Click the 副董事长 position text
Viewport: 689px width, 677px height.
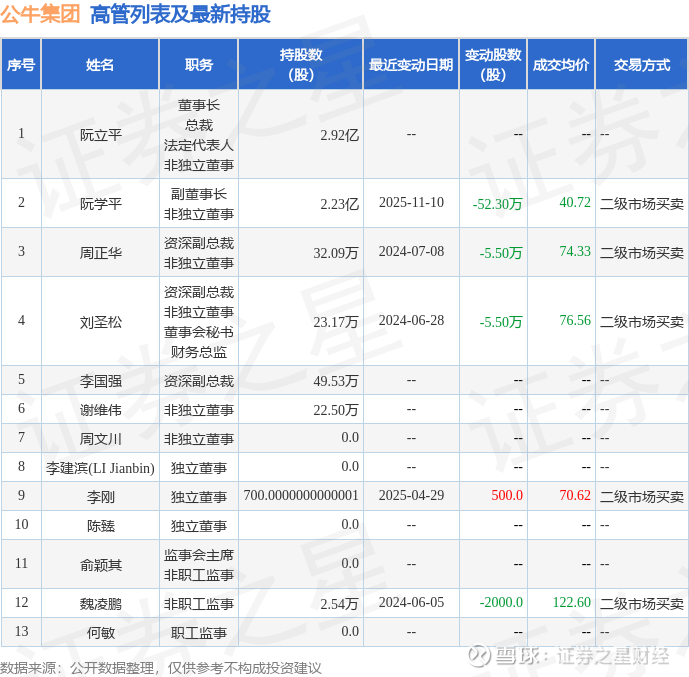pos(199,194)
